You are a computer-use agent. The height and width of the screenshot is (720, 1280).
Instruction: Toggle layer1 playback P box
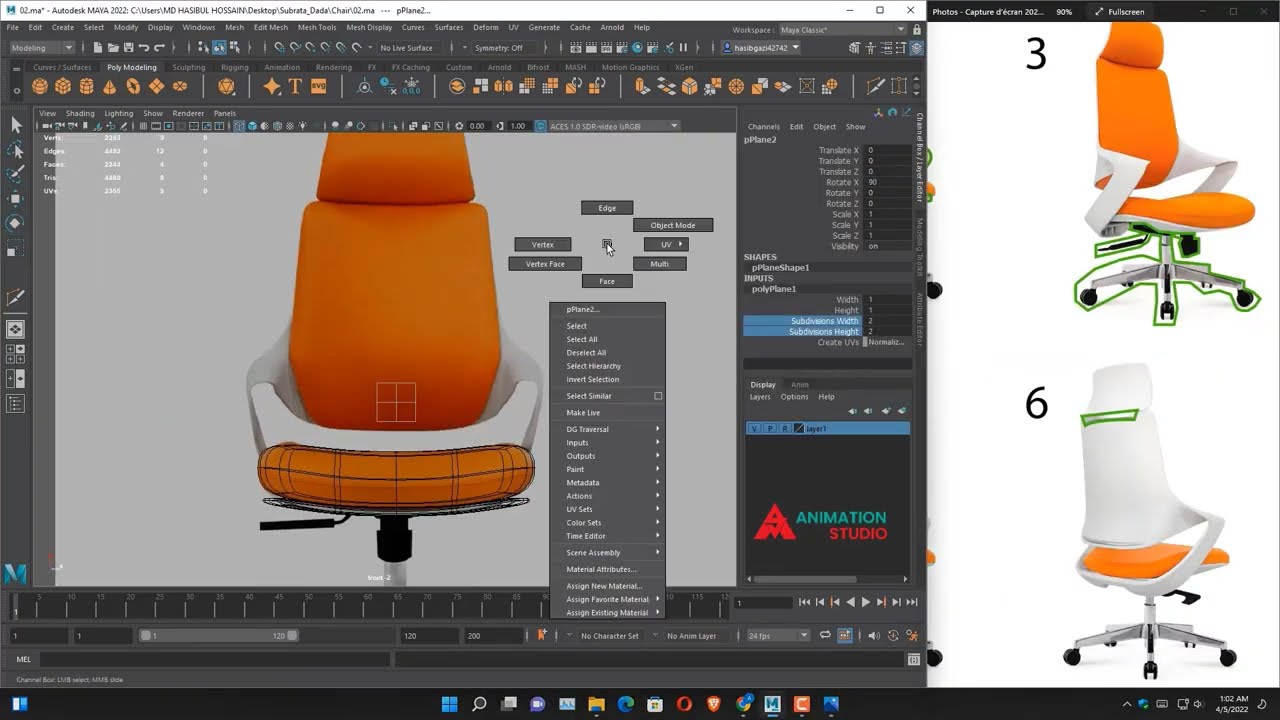pos(770,428)
